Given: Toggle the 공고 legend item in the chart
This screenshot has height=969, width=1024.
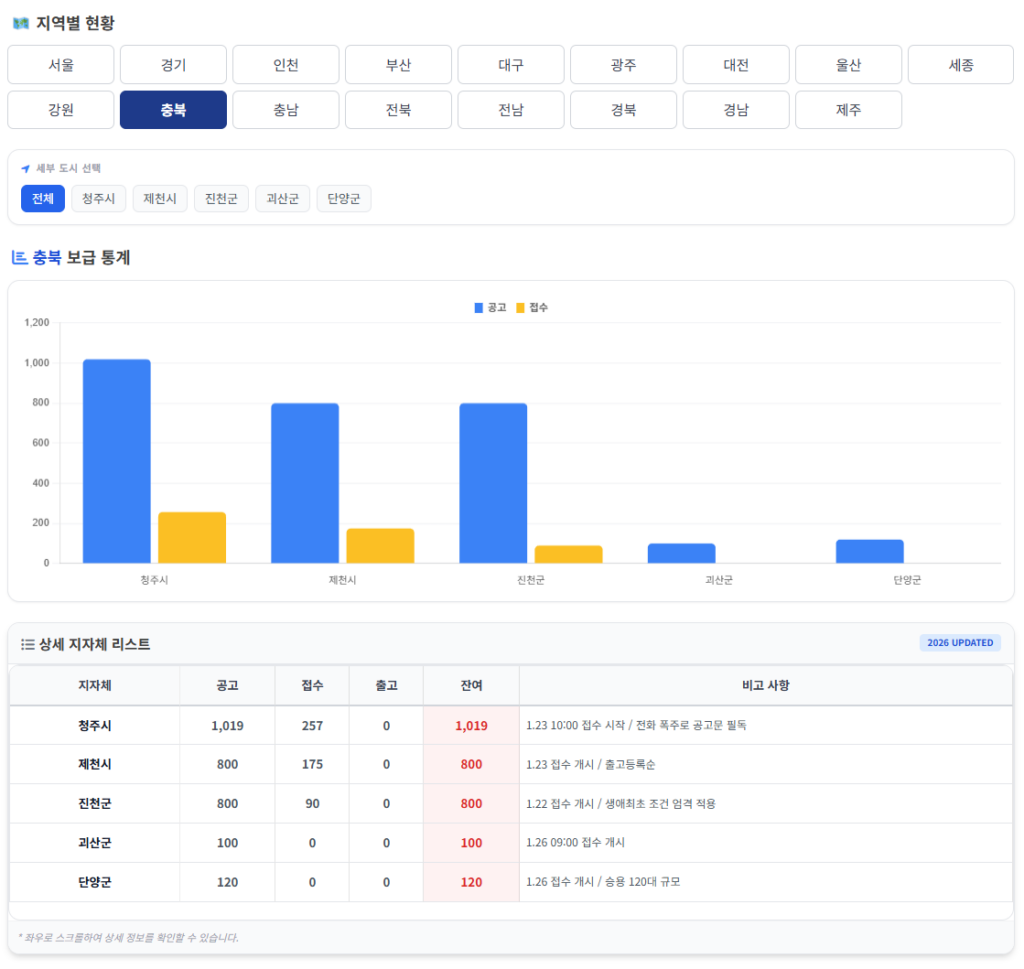Looking at the screenshot, I should click(x=490, y=308).
